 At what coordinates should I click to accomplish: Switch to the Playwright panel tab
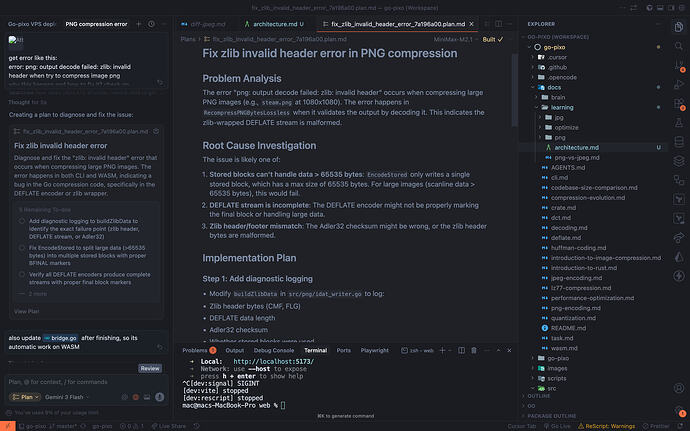[x=374, y=350]
